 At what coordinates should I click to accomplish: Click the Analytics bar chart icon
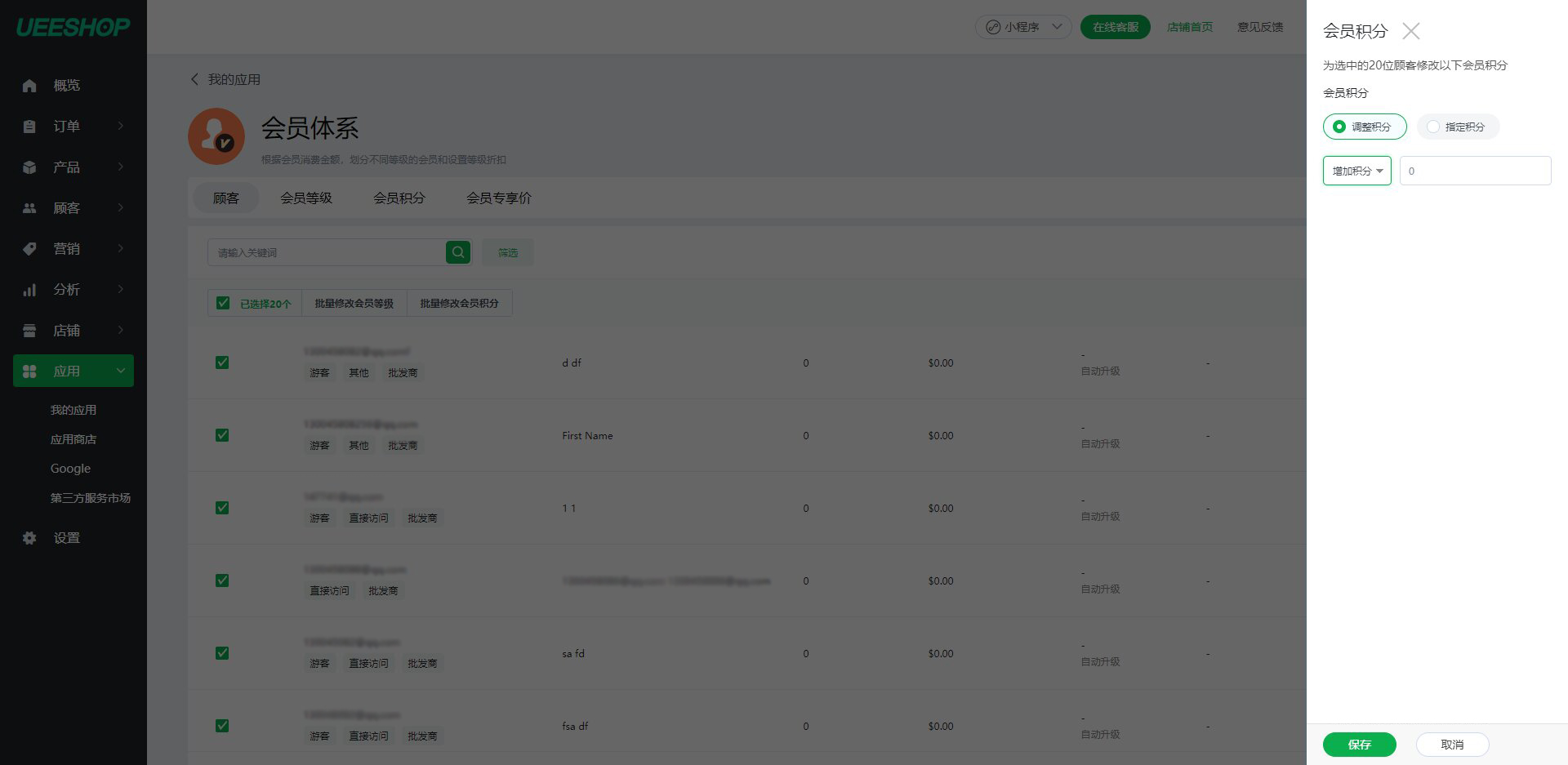coord(29,290)
